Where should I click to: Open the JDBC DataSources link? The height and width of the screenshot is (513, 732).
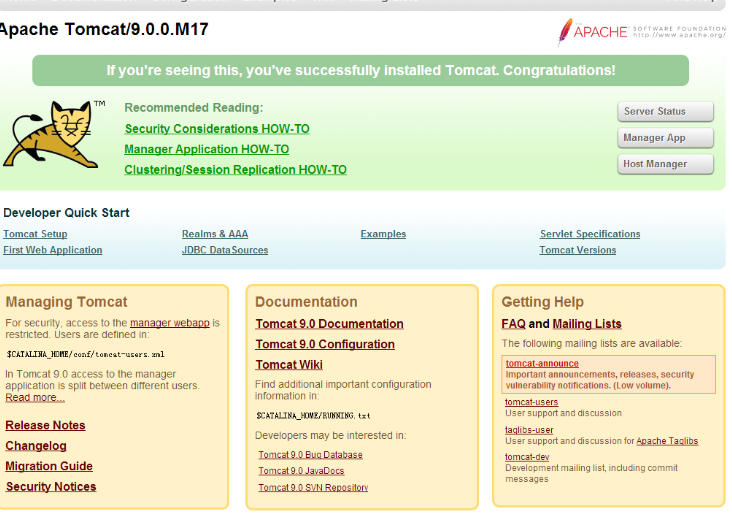pos(224,250)
